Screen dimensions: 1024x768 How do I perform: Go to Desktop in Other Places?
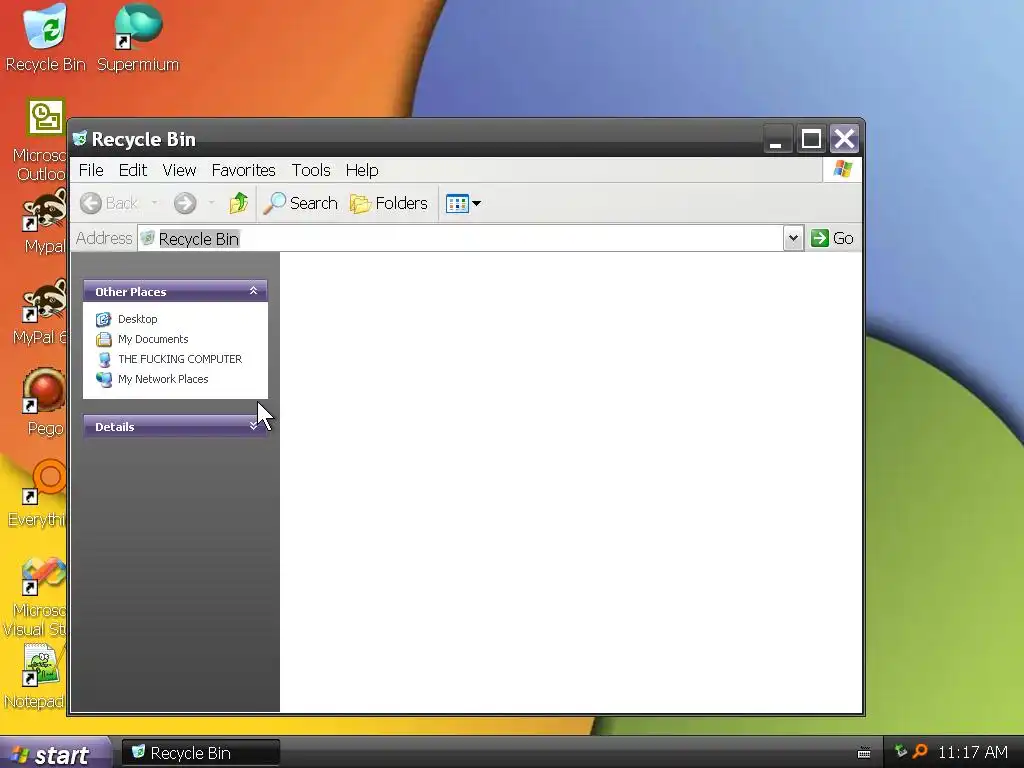(x=127, y=319)
